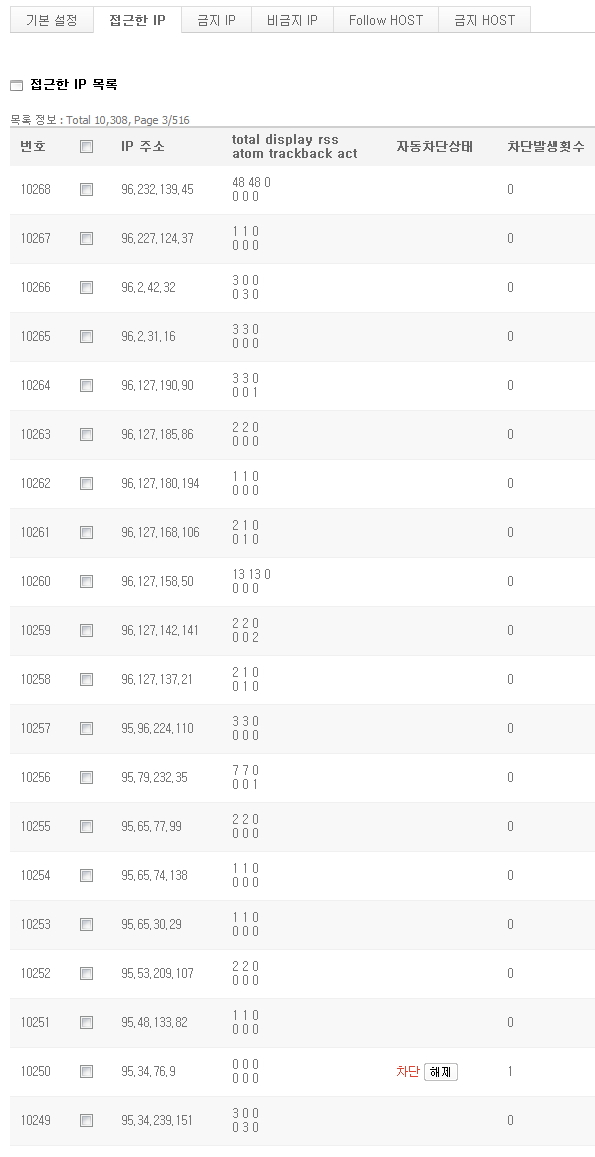Click the 해제 button for blocked IP

(441, 1072)
